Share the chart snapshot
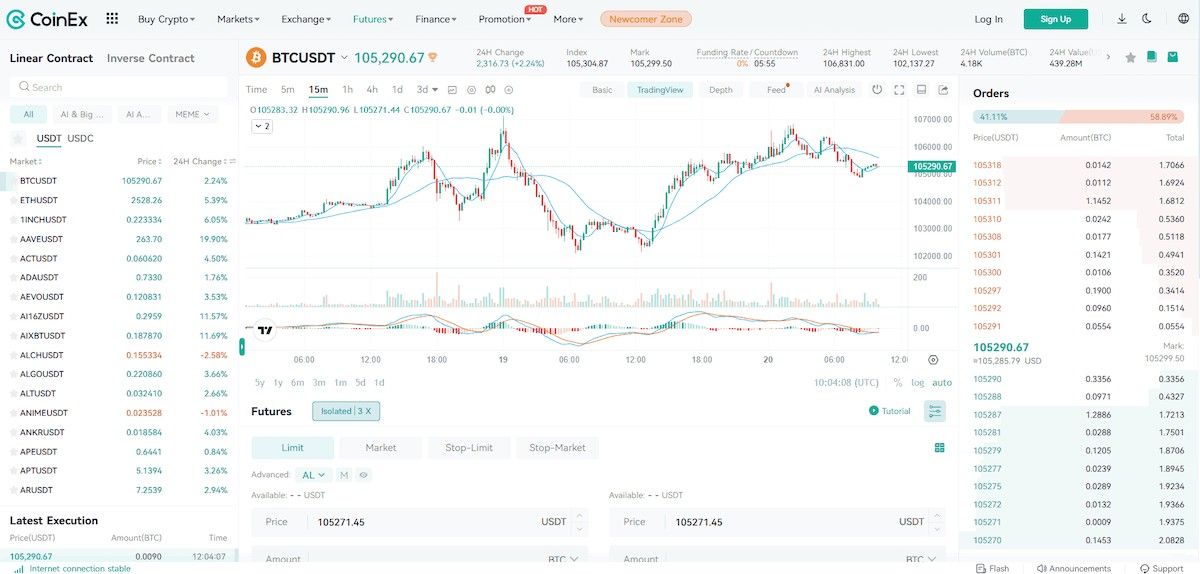The width and height of the screenshot is (1200, 574). pyautogui.click(x=943, y=90)
